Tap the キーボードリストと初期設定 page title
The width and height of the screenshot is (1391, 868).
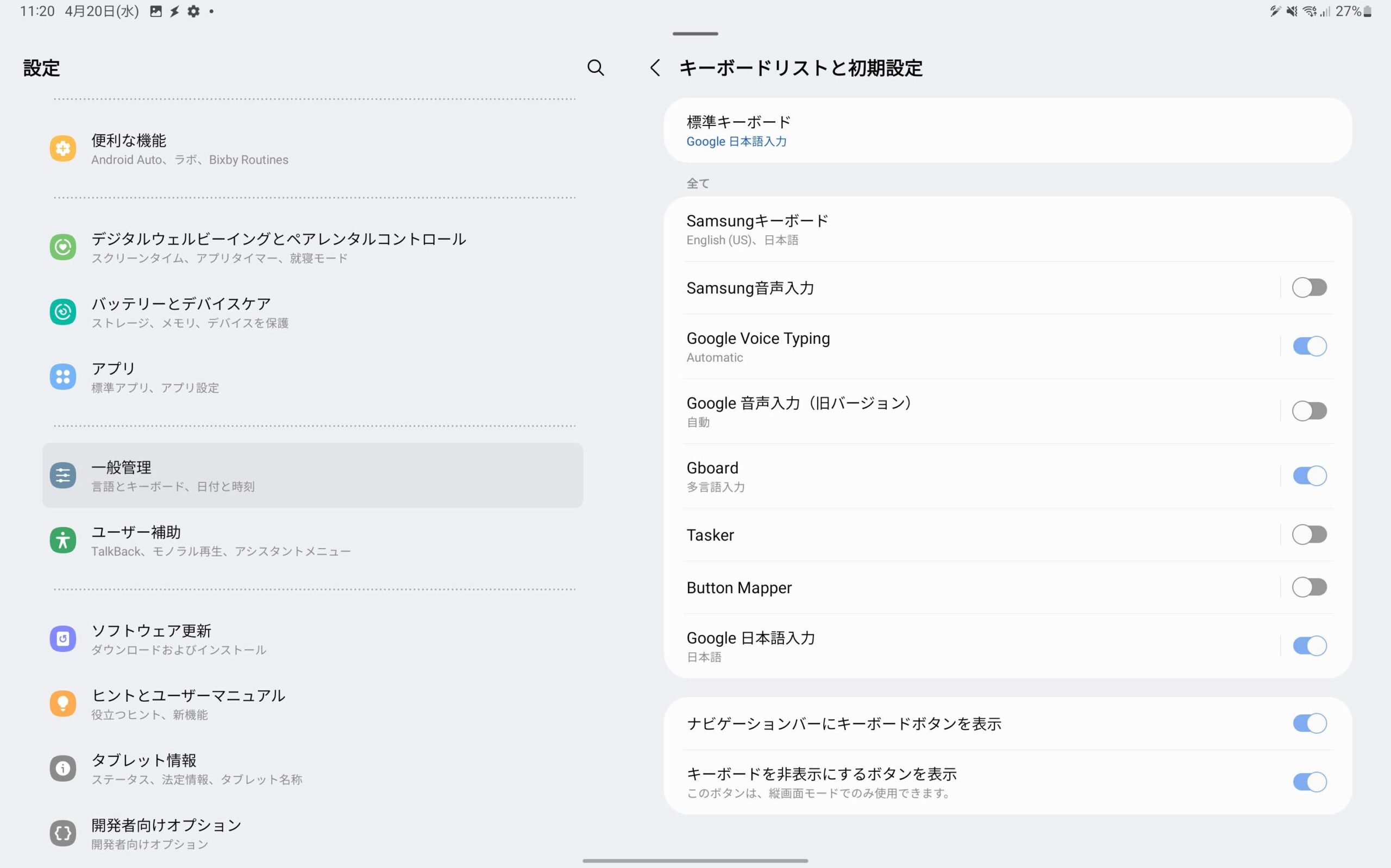coord(801,68)
